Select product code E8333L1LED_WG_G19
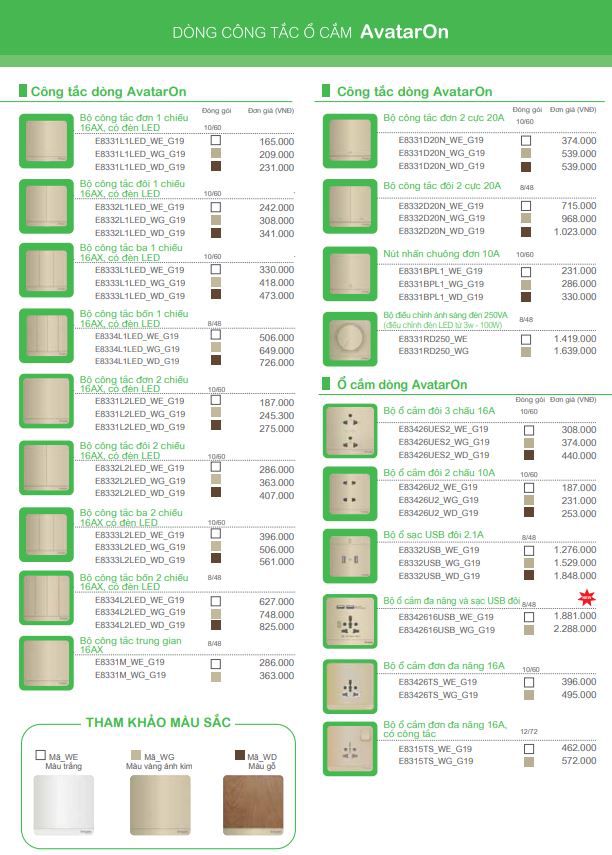The image size is (612, 855). pos(140,283)
